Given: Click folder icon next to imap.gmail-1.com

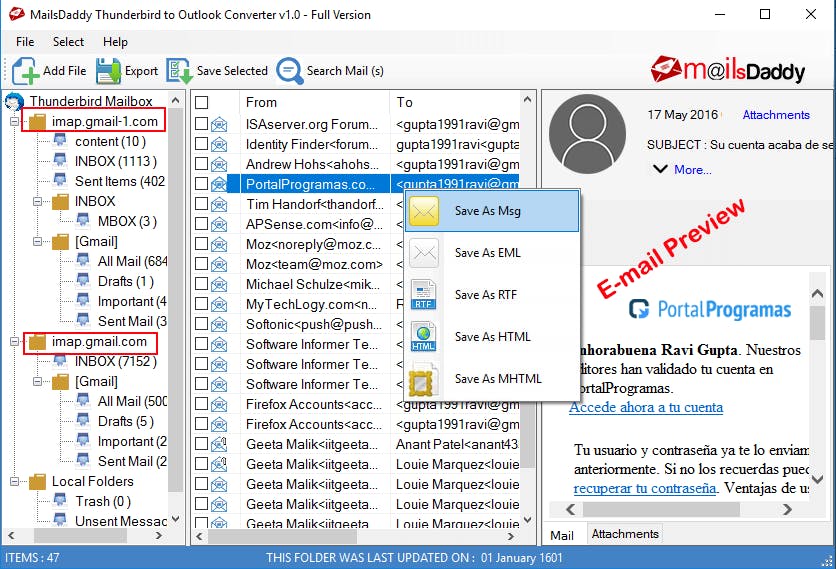Looking at the screenshot, I should 37,122.
